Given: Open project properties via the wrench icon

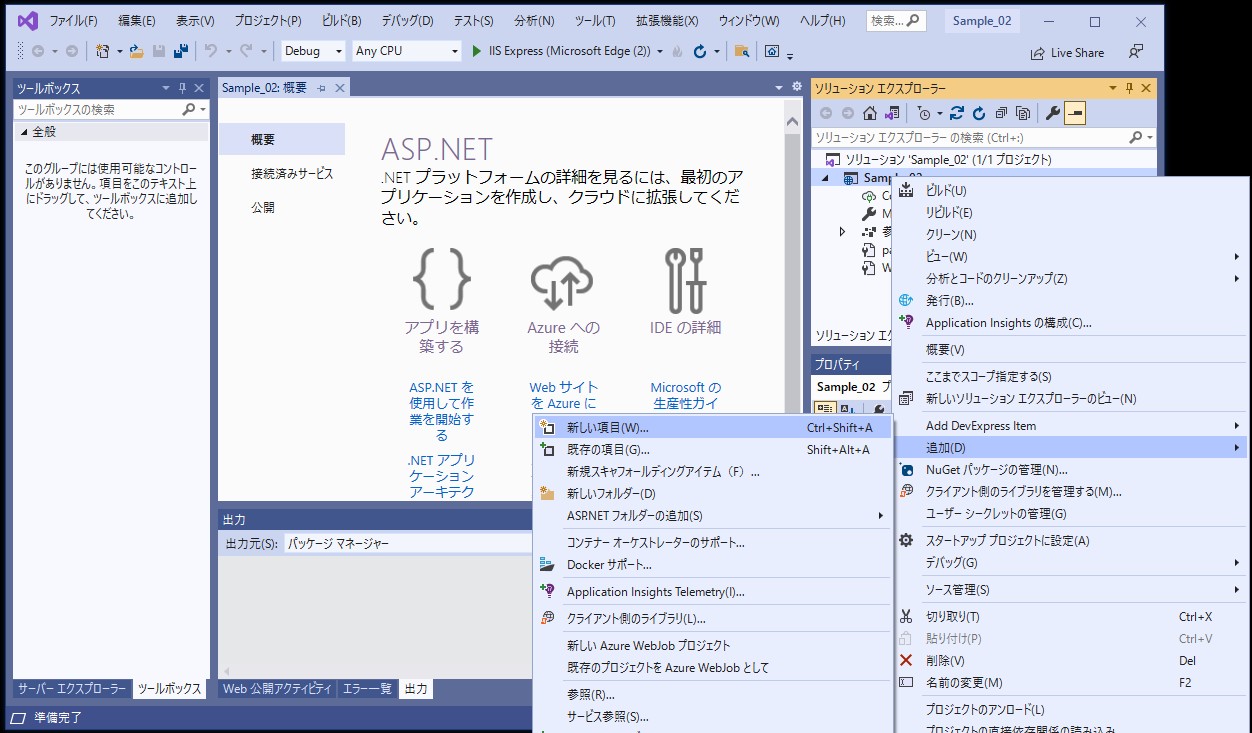Looking at the screenshot, I should point(1052,113).
